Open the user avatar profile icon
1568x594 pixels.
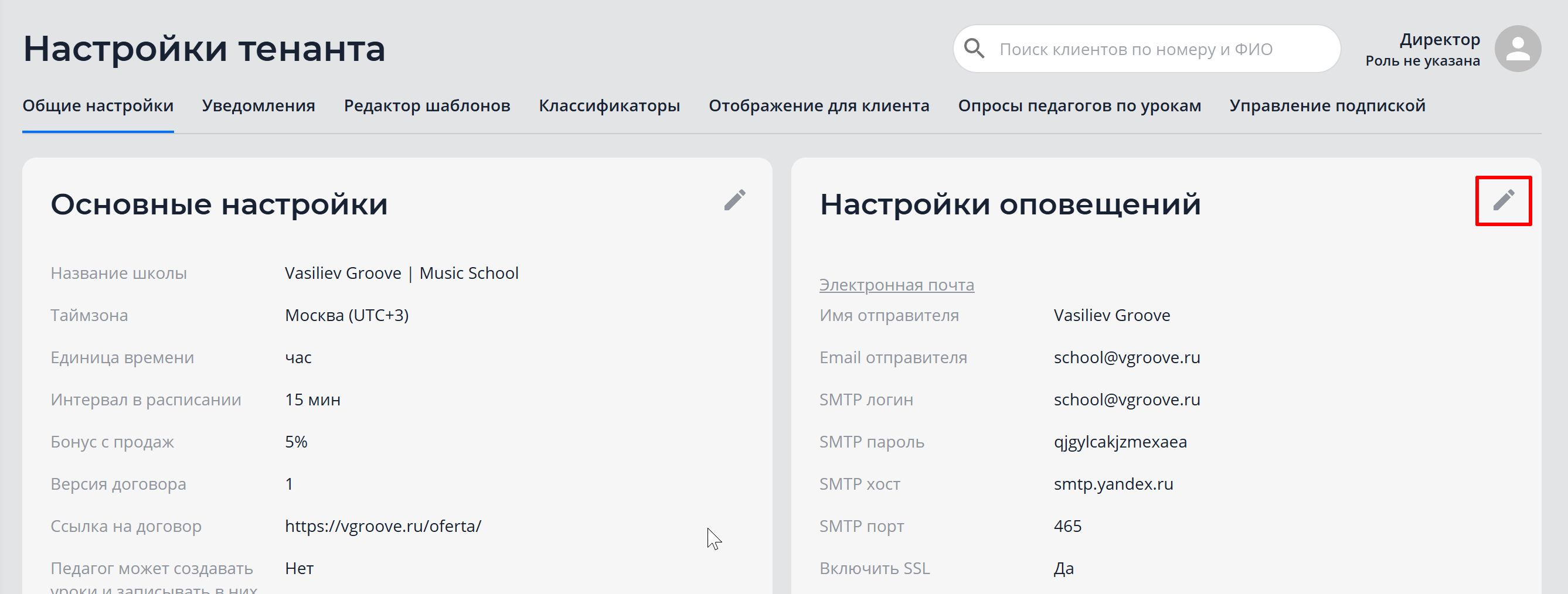point(1518,49)
